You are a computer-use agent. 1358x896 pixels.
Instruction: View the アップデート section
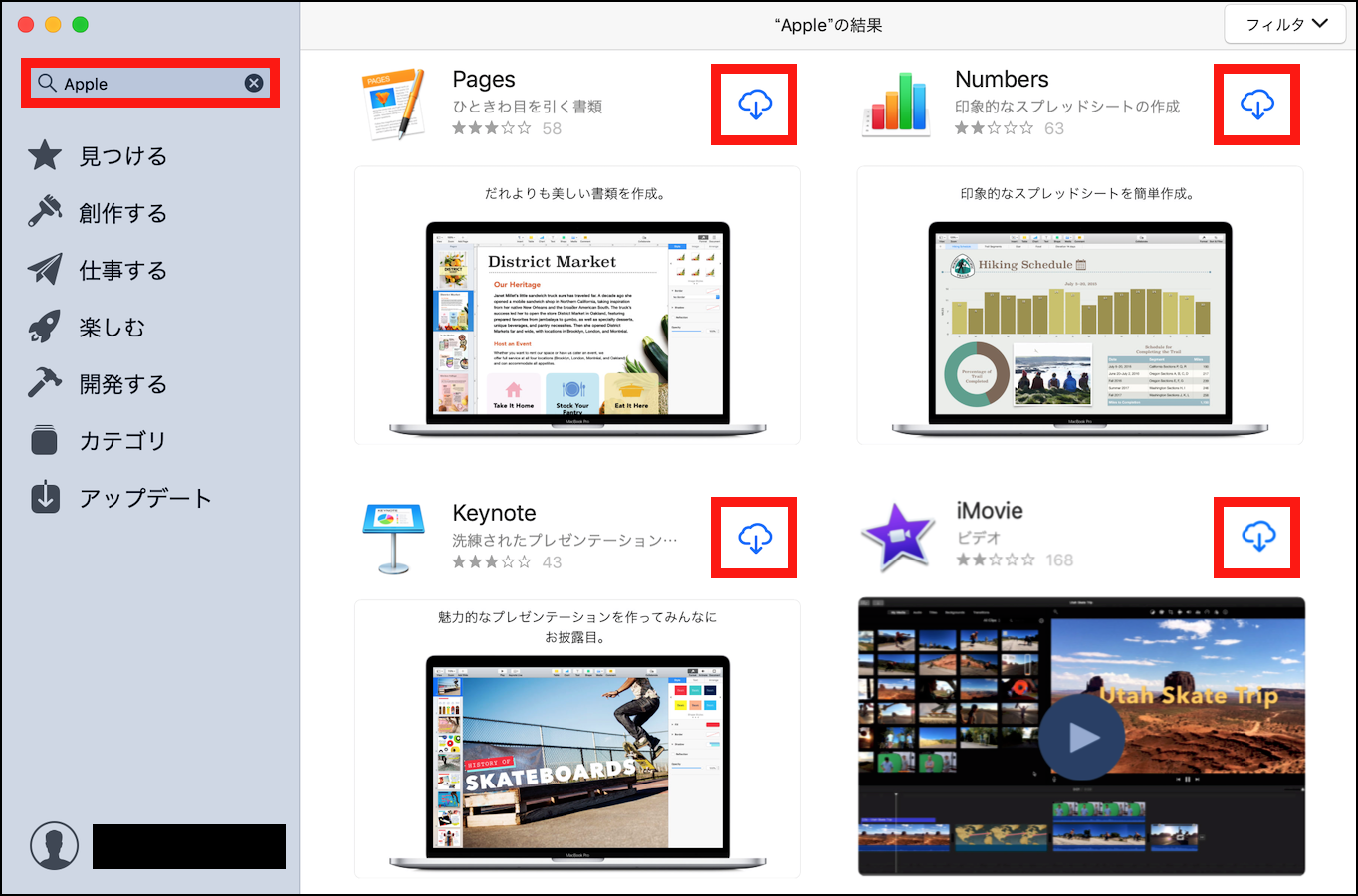(x=145, y=498)
